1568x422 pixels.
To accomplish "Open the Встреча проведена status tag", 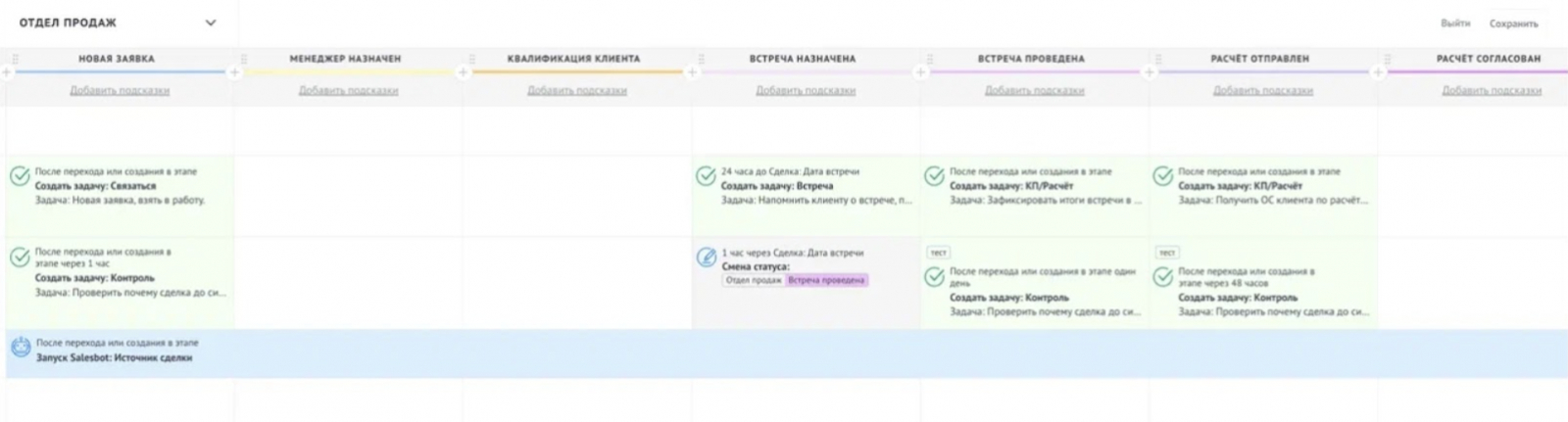I will coord(826,280).
